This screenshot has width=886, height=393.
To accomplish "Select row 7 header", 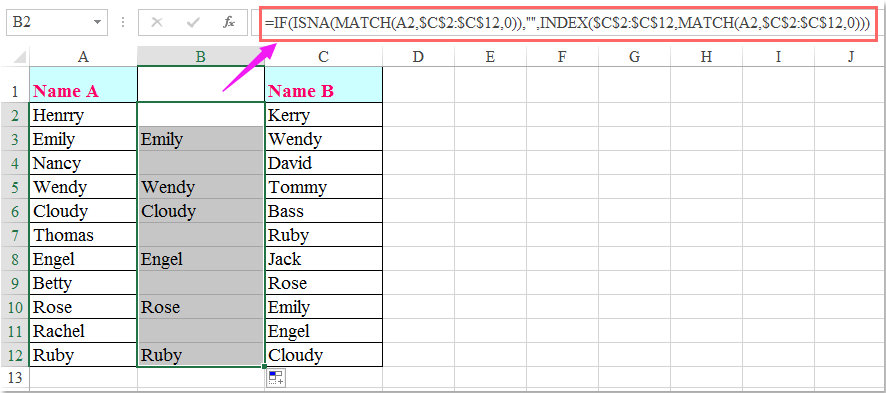I will coord(15,235).
